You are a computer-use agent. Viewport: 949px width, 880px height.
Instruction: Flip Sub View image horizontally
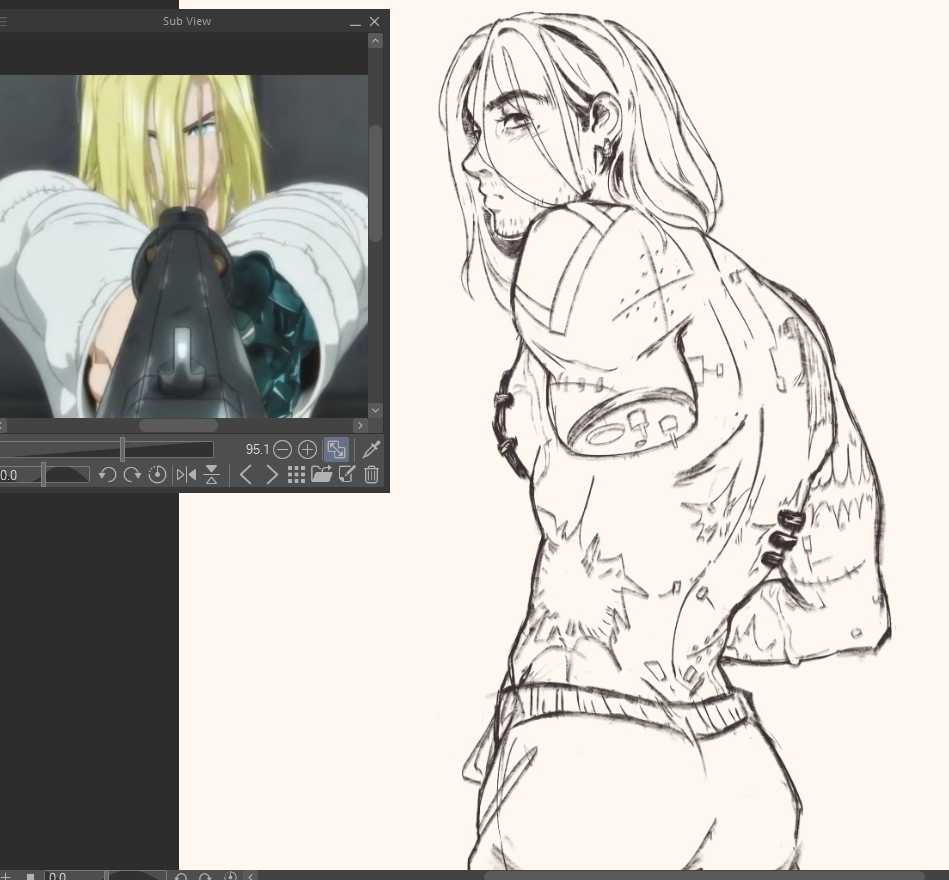[186, 475]
